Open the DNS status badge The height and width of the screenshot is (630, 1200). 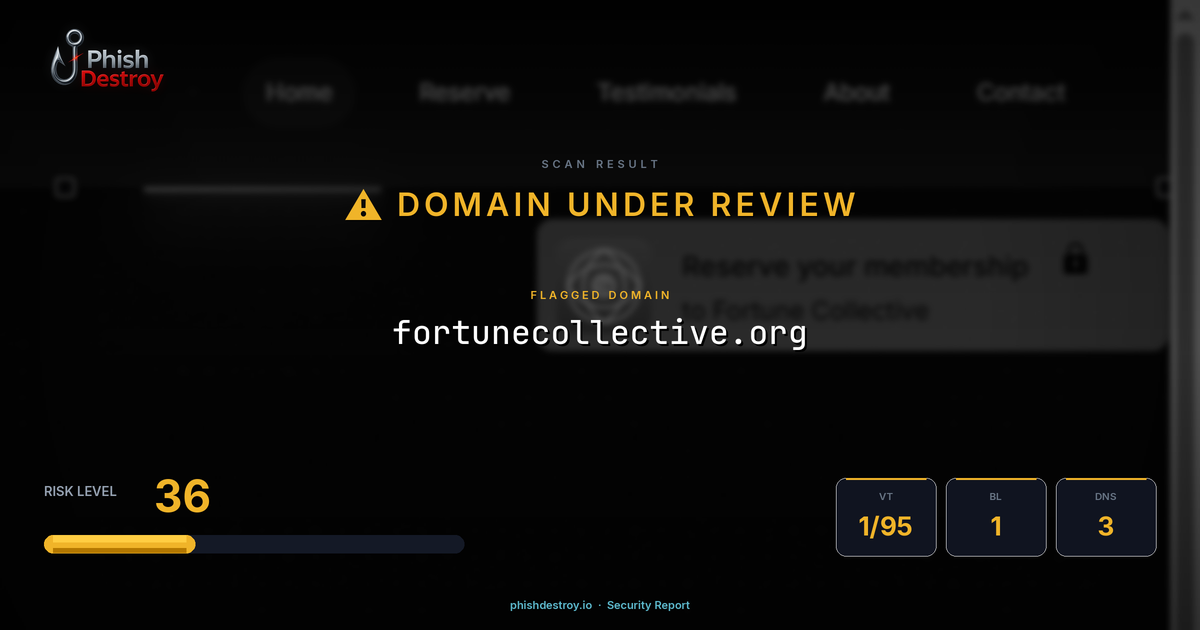coord(1106,517)
